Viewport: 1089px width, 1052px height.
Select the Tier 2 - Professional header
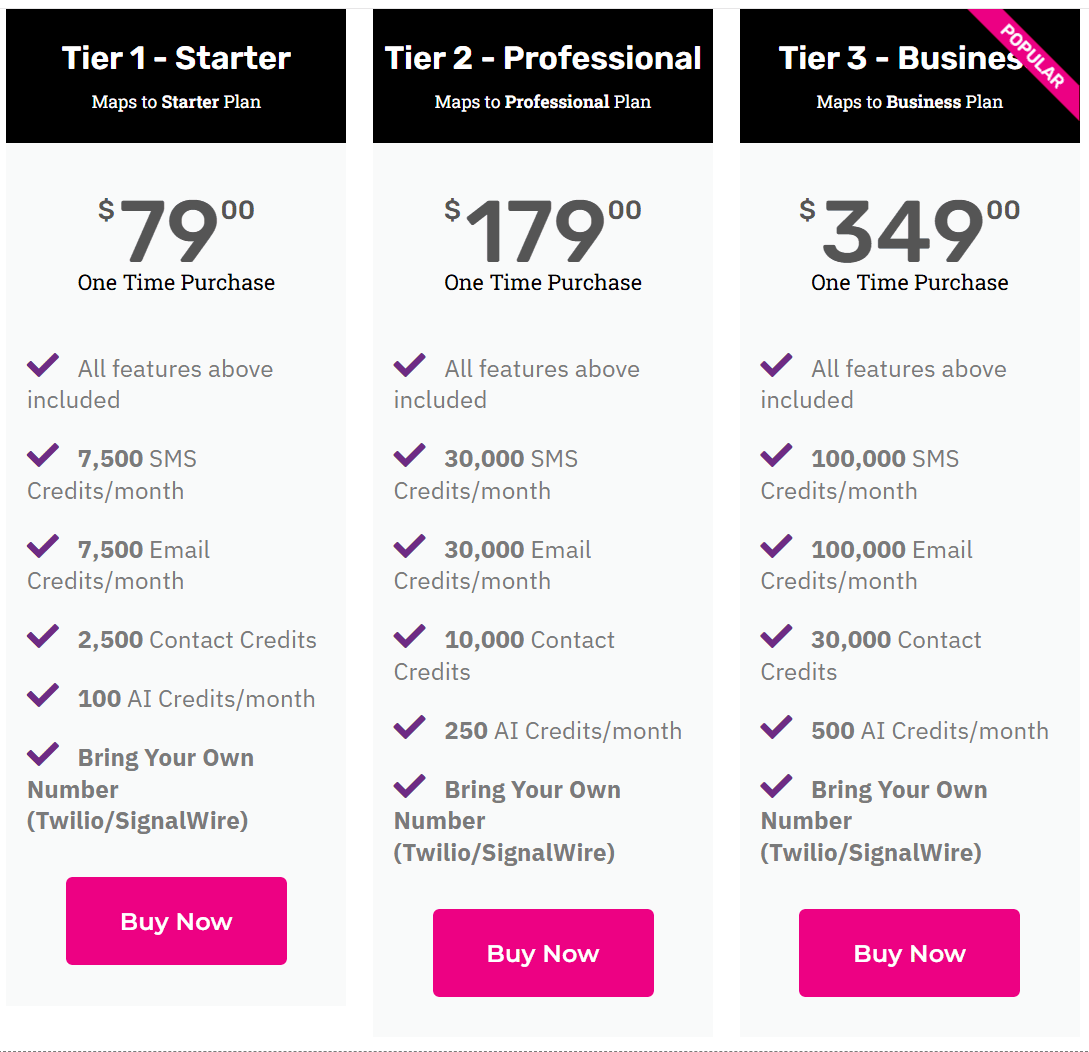543,59
